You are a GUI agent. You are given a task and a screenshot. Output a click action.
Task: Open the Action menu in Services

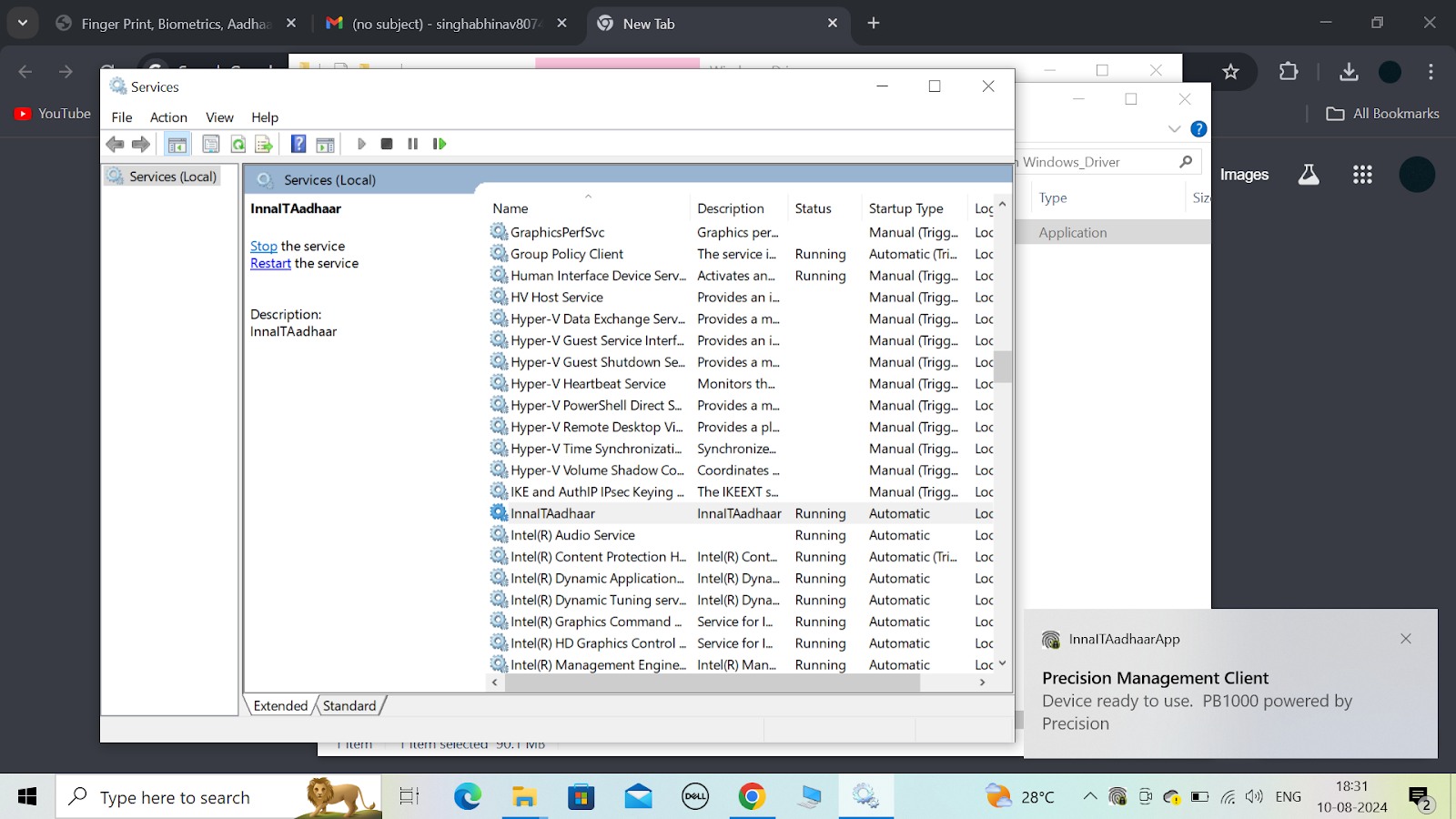point(168,117)
